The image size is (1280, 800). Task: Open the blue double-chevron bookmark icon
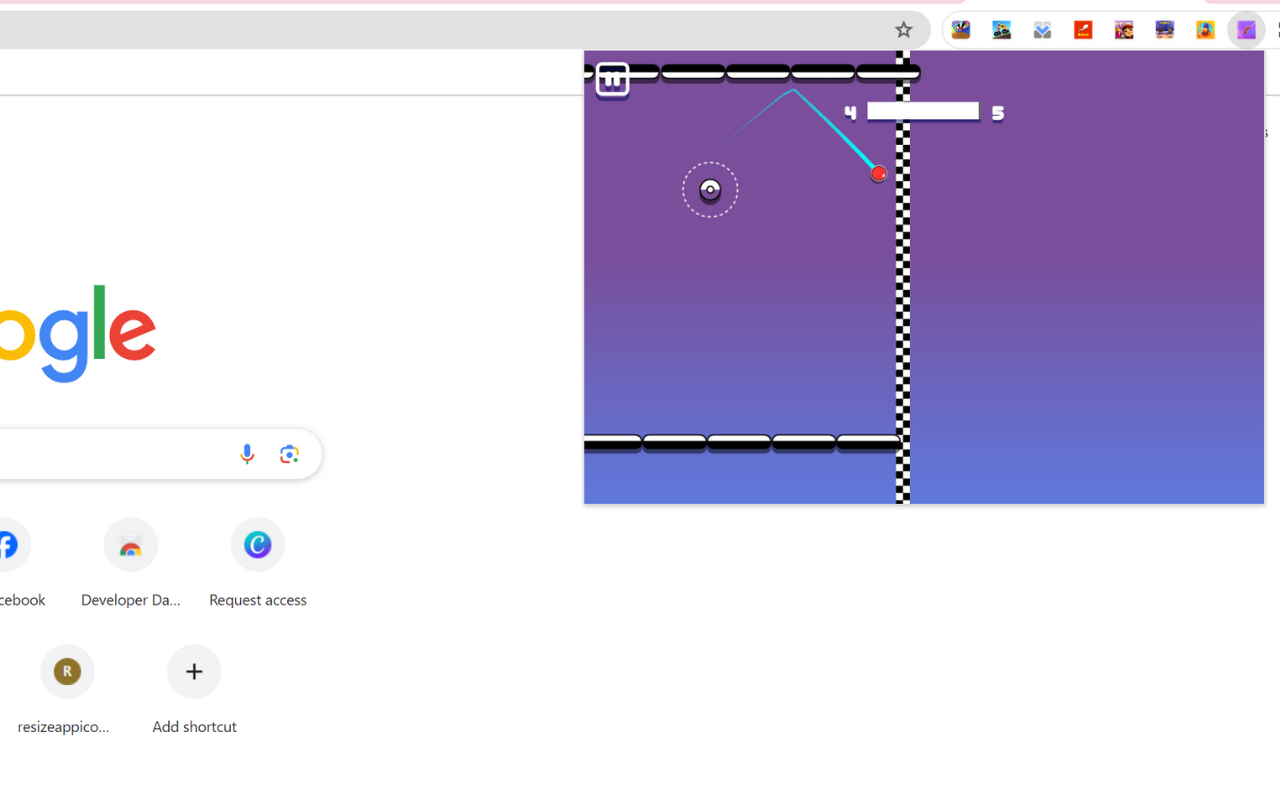click(1042, 30)
